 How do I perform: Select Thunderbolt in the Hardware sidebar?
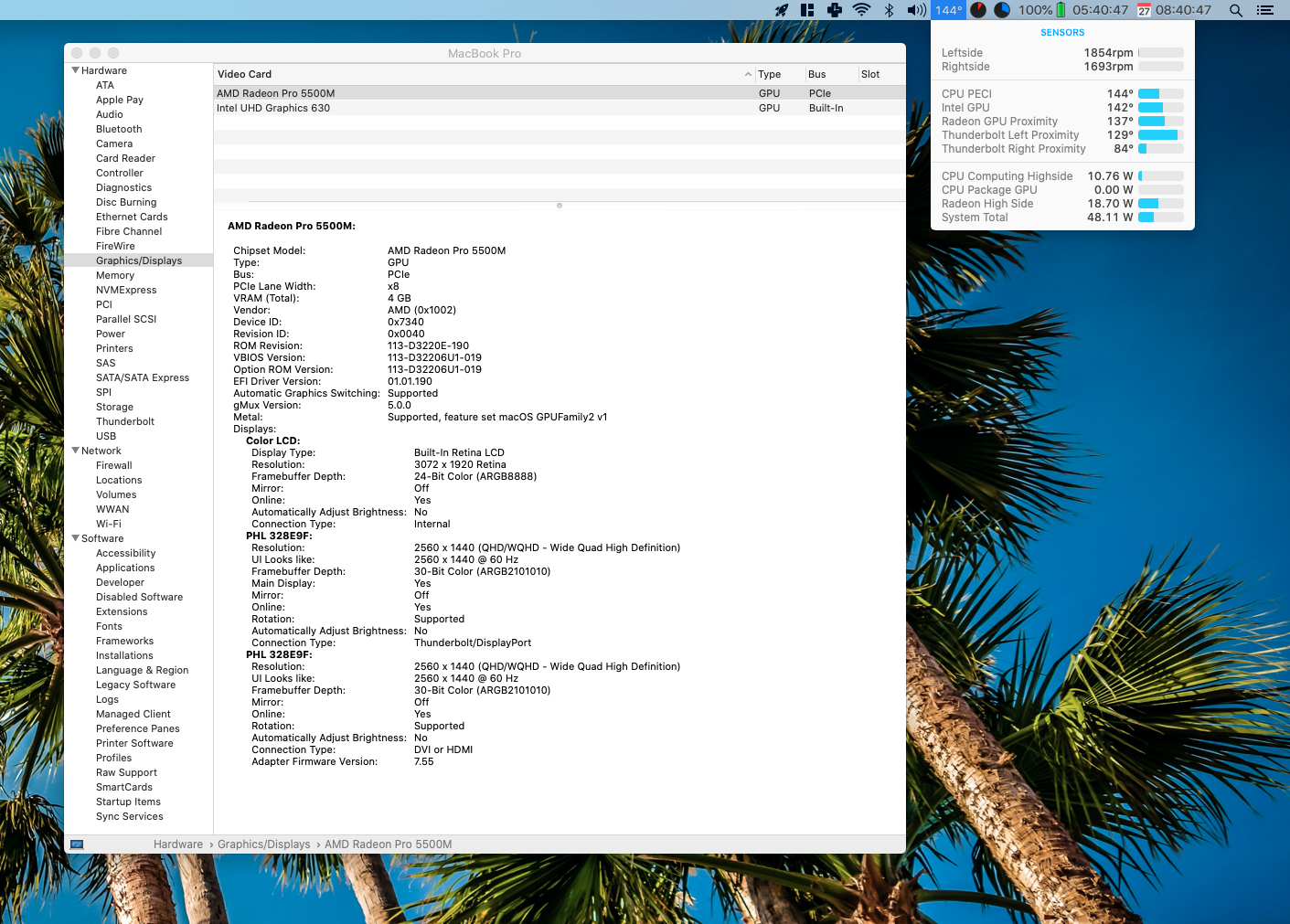point(125,421)
